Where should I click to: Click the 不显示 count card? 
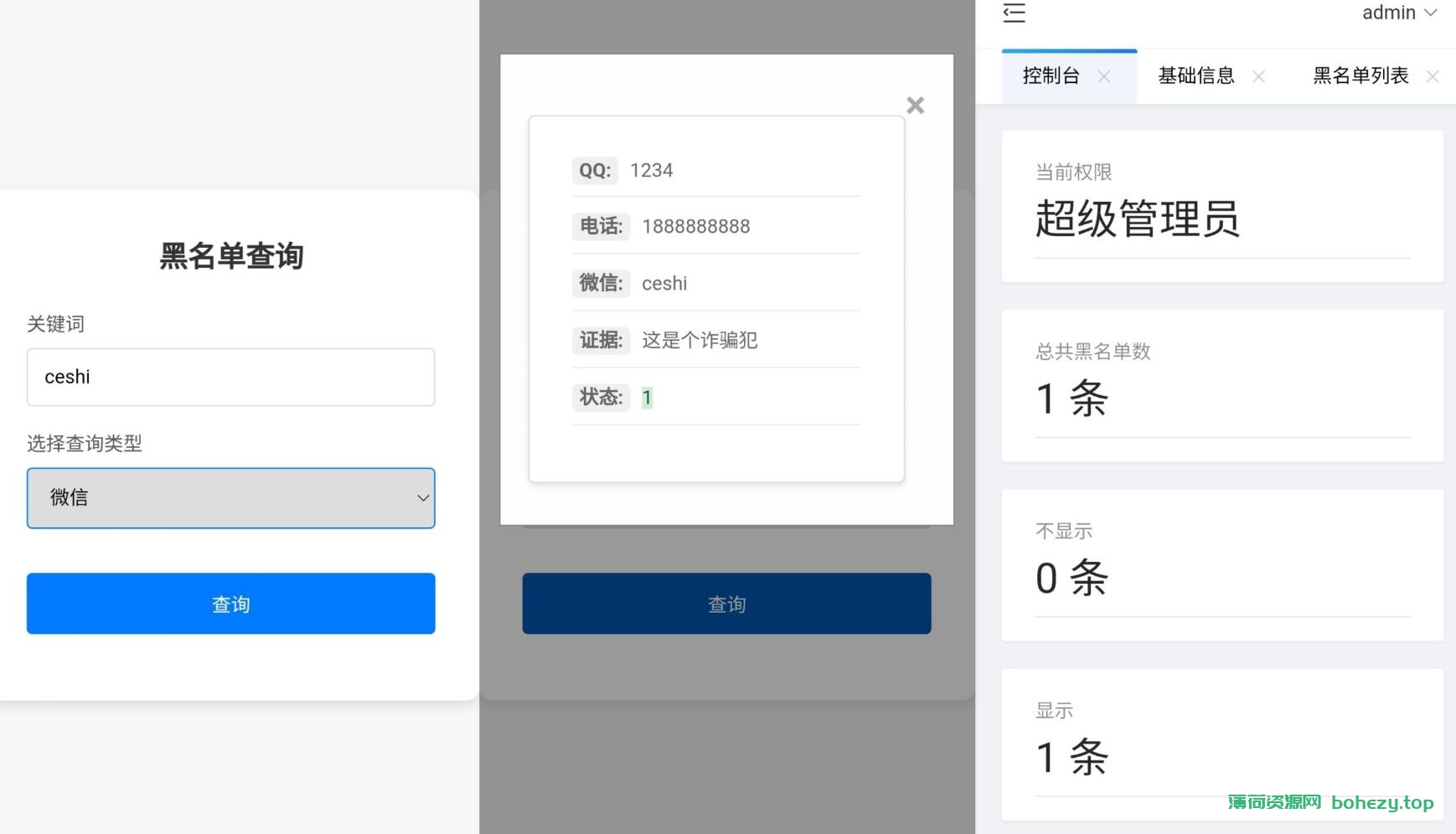coord(1222,565)
